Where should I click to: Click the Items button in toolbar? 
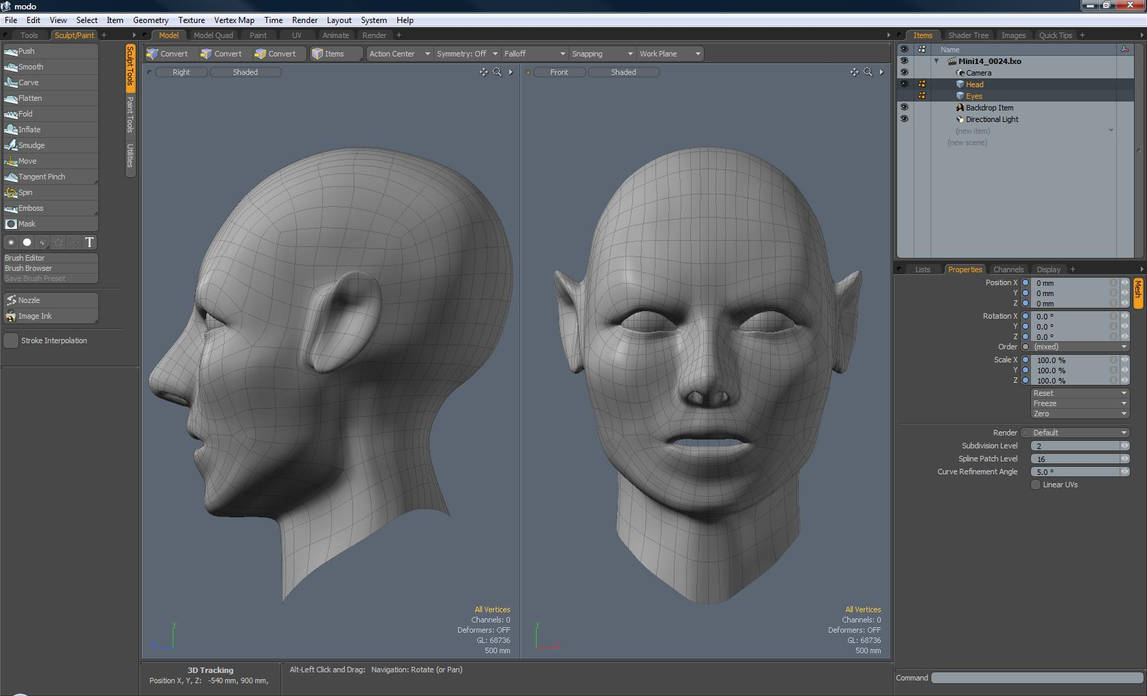328,54
